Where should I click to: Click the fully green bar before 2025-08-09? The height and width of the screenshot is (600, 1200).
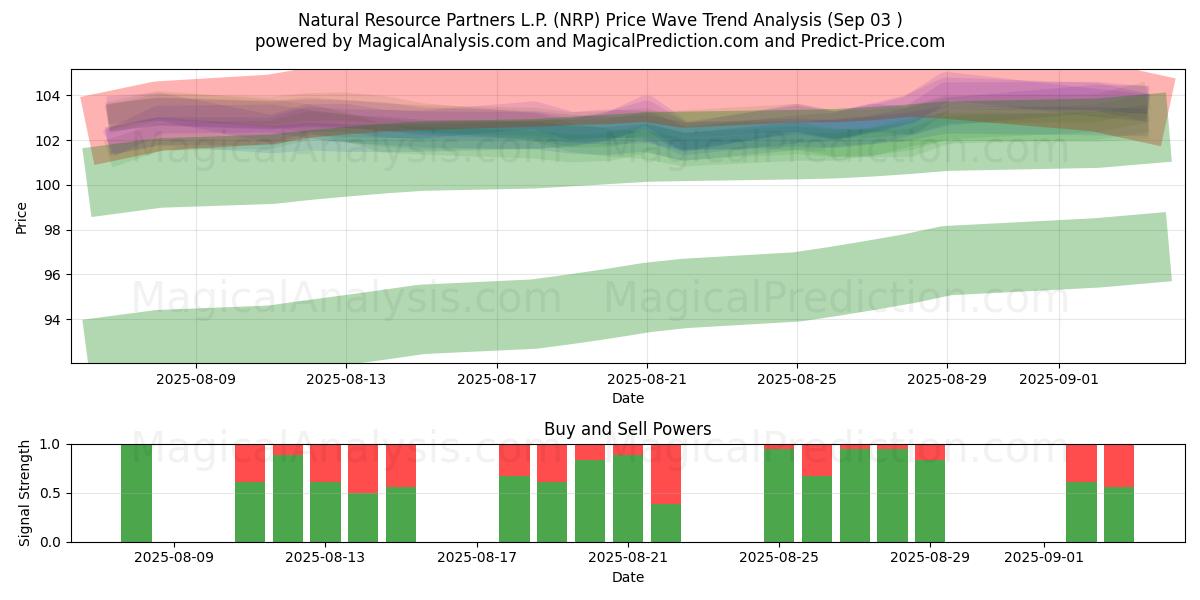pyautogui.click(x=137, y=493)
